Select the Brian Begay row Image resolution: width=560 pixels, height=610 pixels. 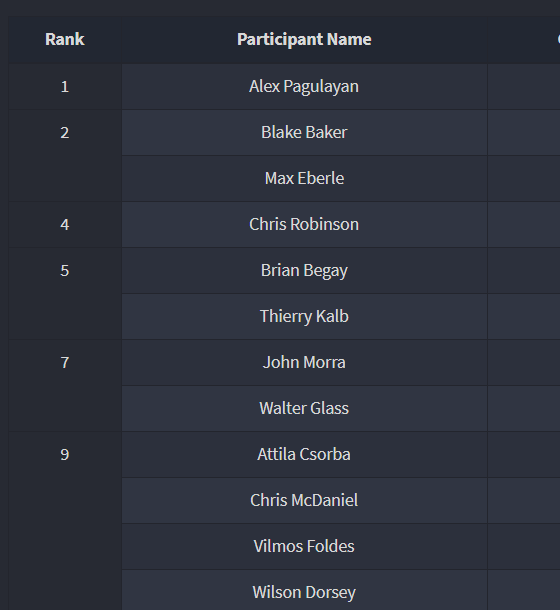pos(304,270)
